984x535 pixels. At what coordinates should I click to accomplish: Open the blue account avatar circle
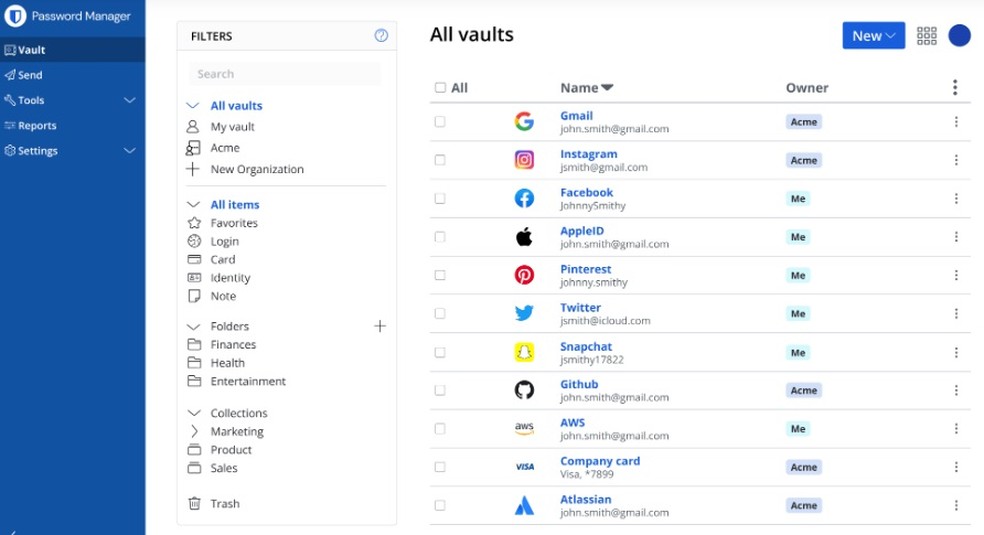click(959, 36)
